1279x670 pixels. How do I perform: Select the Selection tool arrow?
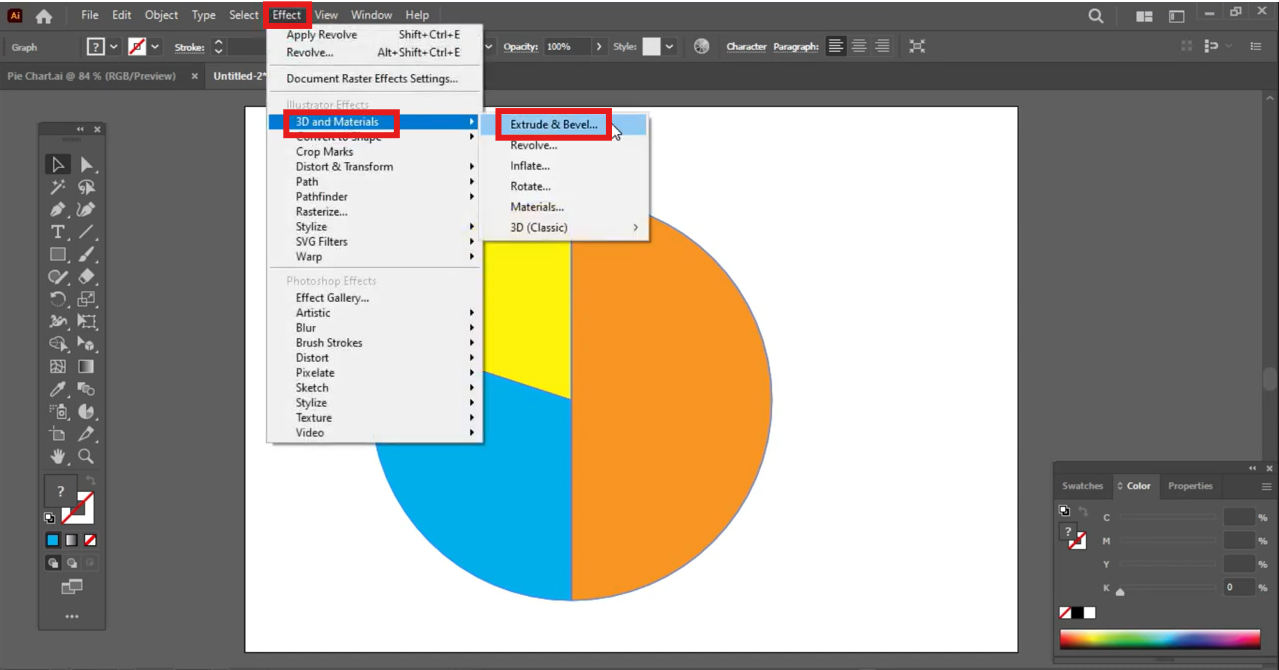click(58, 164)
